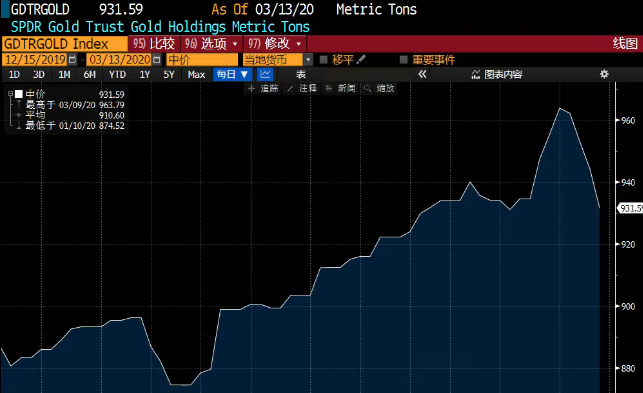The width and height of the screenshot is (643, 393).
Task: Click the As Of 03/13/20 date text
Action: coord(262,9)
